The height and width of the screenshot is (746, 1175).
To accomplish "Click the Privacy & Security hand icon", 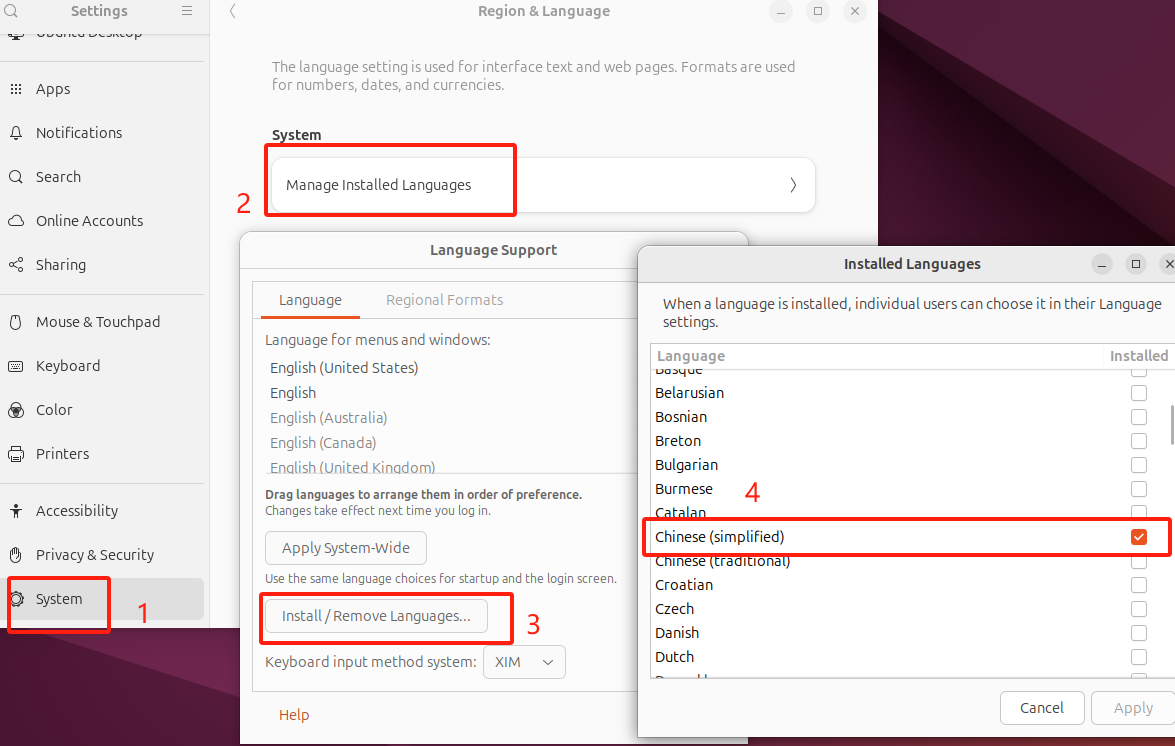I will click(16, 555).
